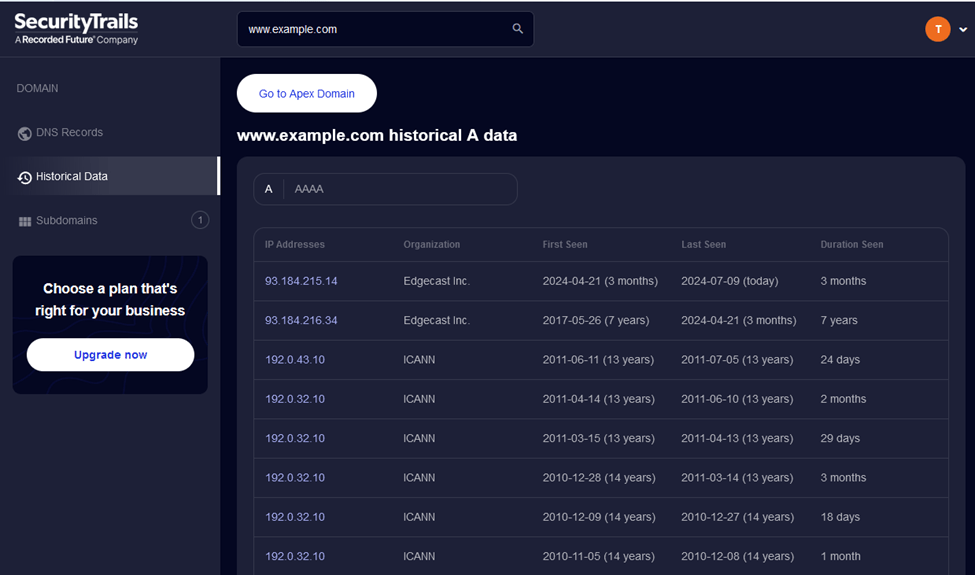Viewport: 975px width, 575px height.
Task: Open IP address 93.184.215.14
Action: (x=301, y=281)
